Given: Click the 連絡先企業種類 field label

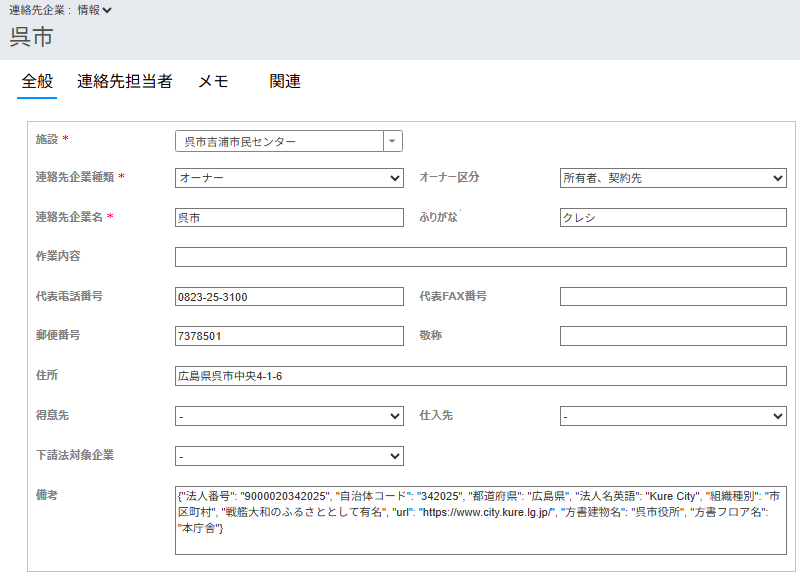Looking at the screenshot, I should point(74,177).
